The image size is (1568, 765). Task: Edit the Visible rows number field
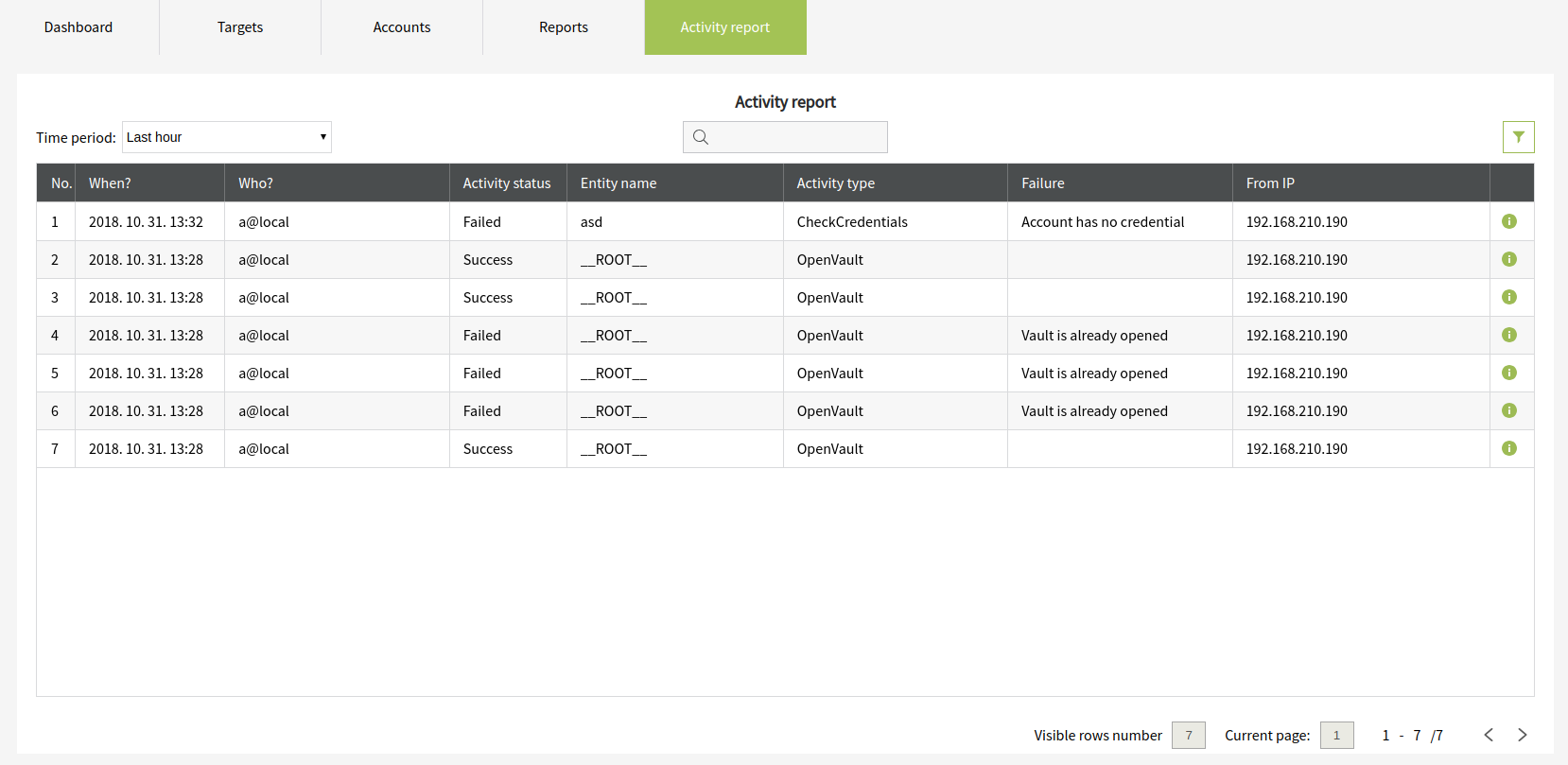click(x=1189, y=735)
